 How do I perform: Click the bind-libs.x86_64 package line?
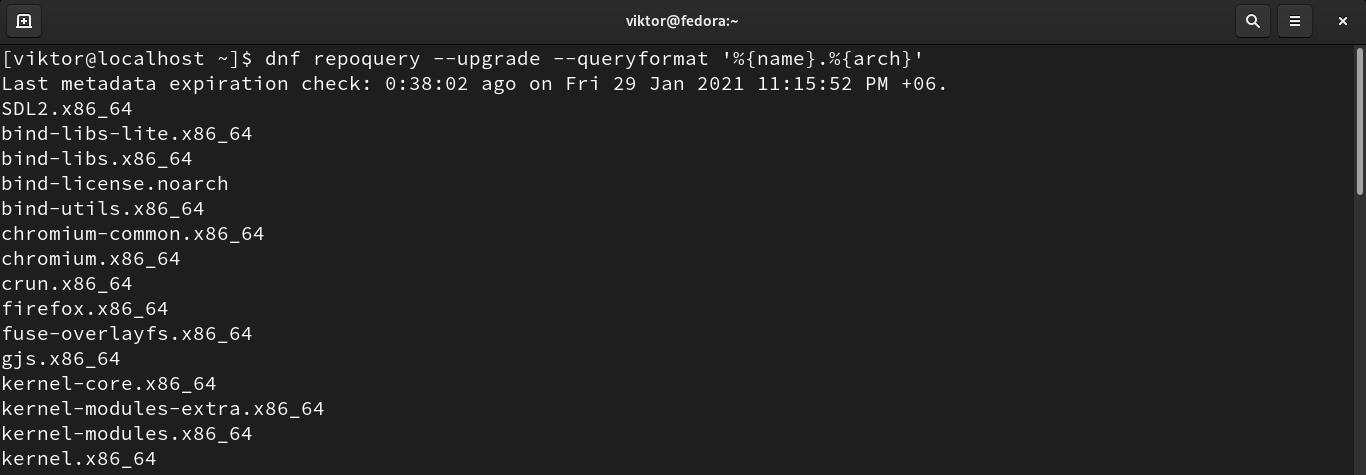97,159
